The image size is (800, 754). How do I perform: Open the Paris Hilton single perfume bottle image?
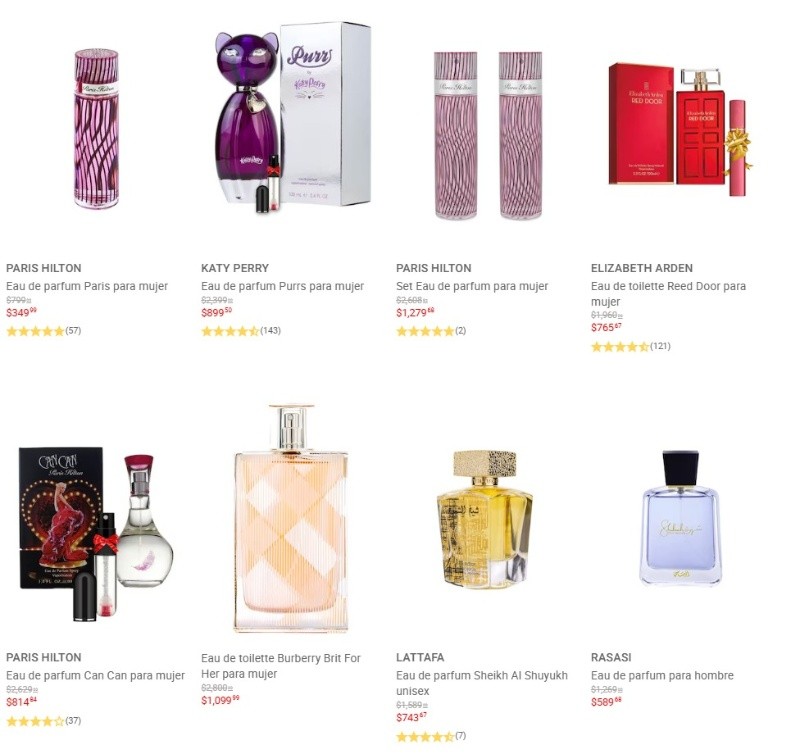[96, 129]
